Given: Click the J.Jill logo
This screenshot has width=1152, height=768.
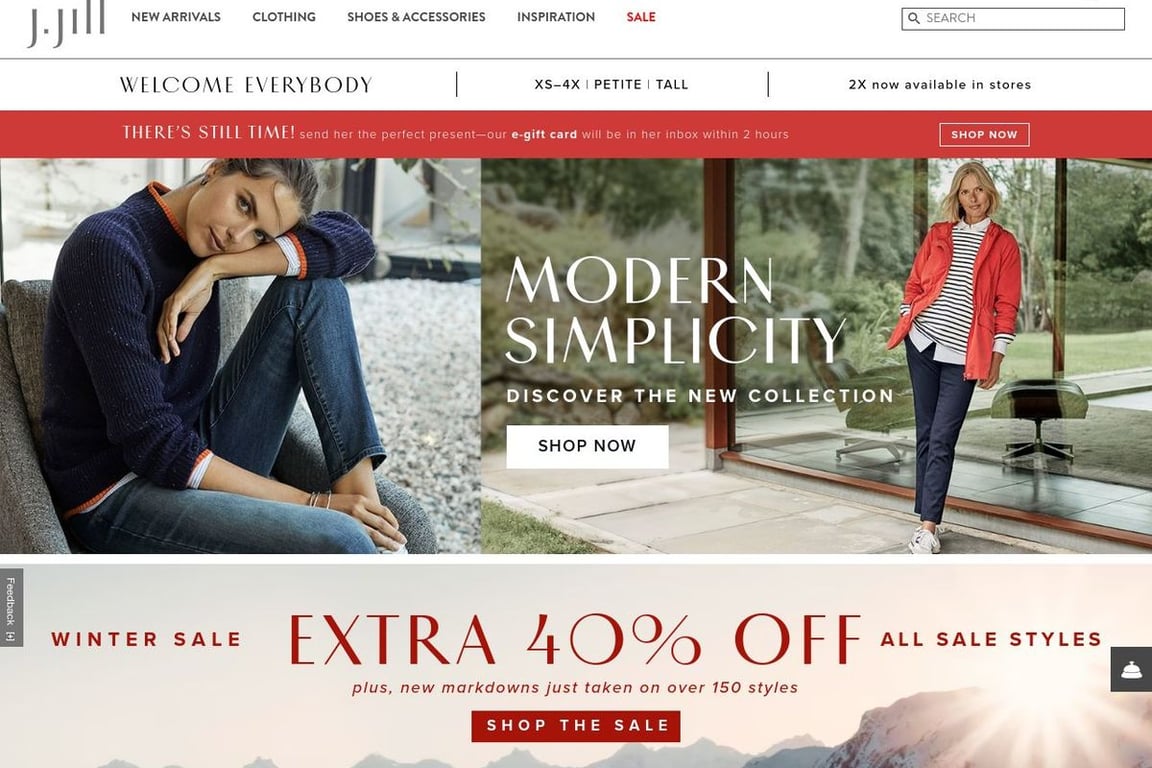Looking at the screenshot, I should (66, 24).
